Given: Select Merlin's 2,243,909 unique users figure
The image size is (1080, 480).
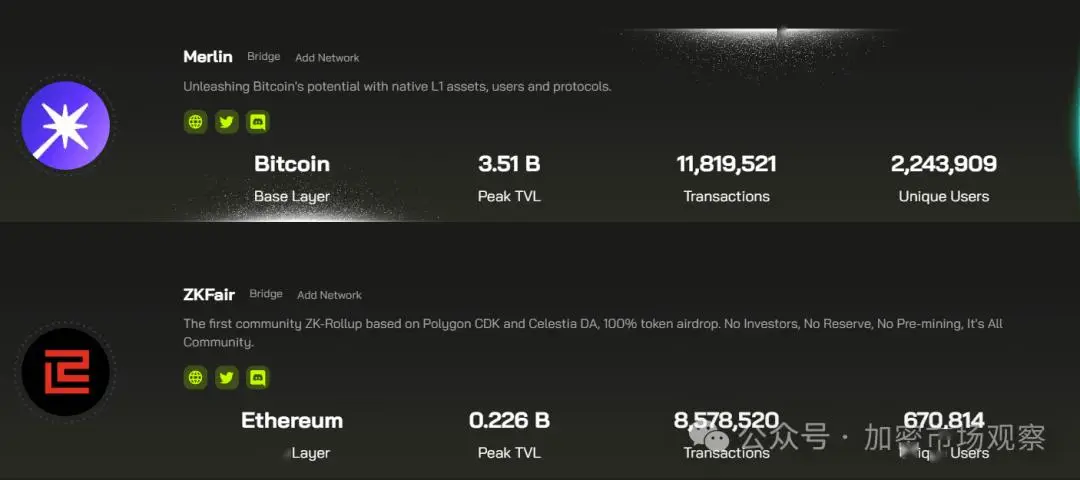Looking at the screenshot, I should [944, 164].
